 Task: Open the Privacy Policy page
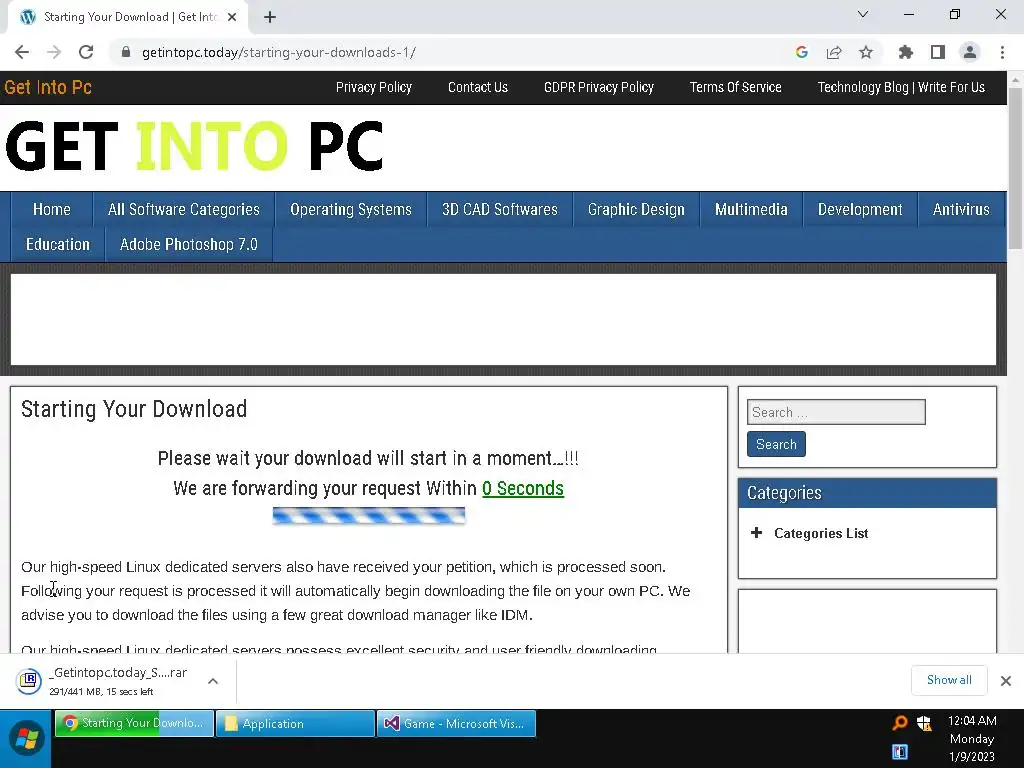point(374,88)
